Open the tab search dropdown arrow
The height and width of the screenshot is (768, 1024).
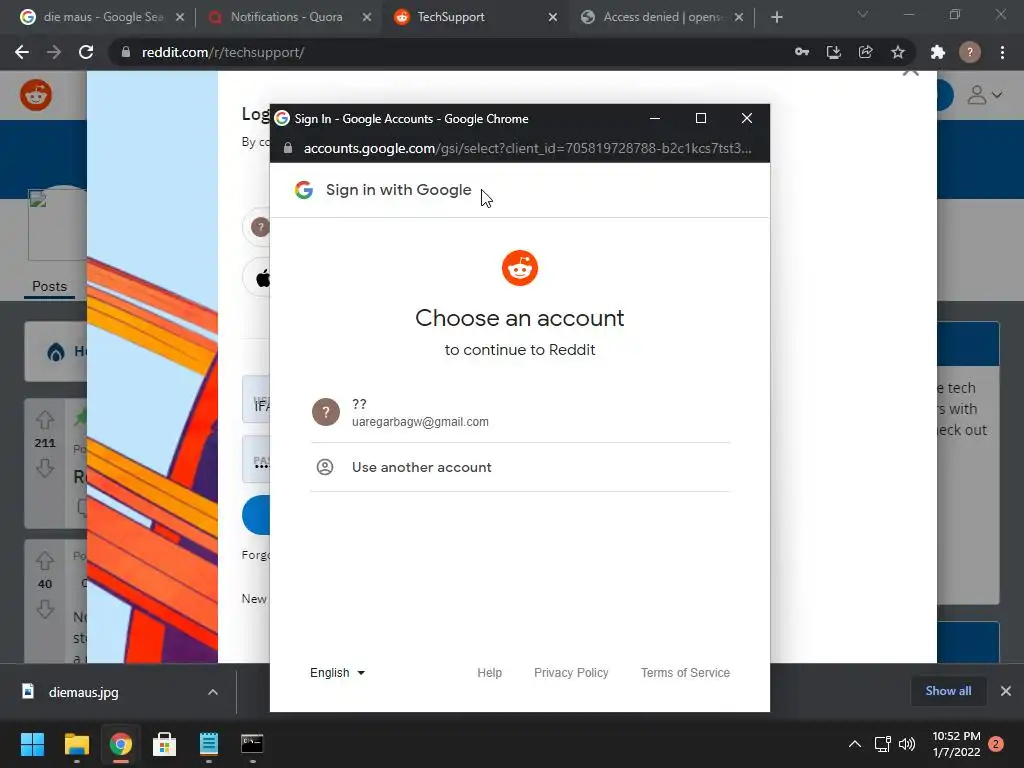click(x=863, y=14)
